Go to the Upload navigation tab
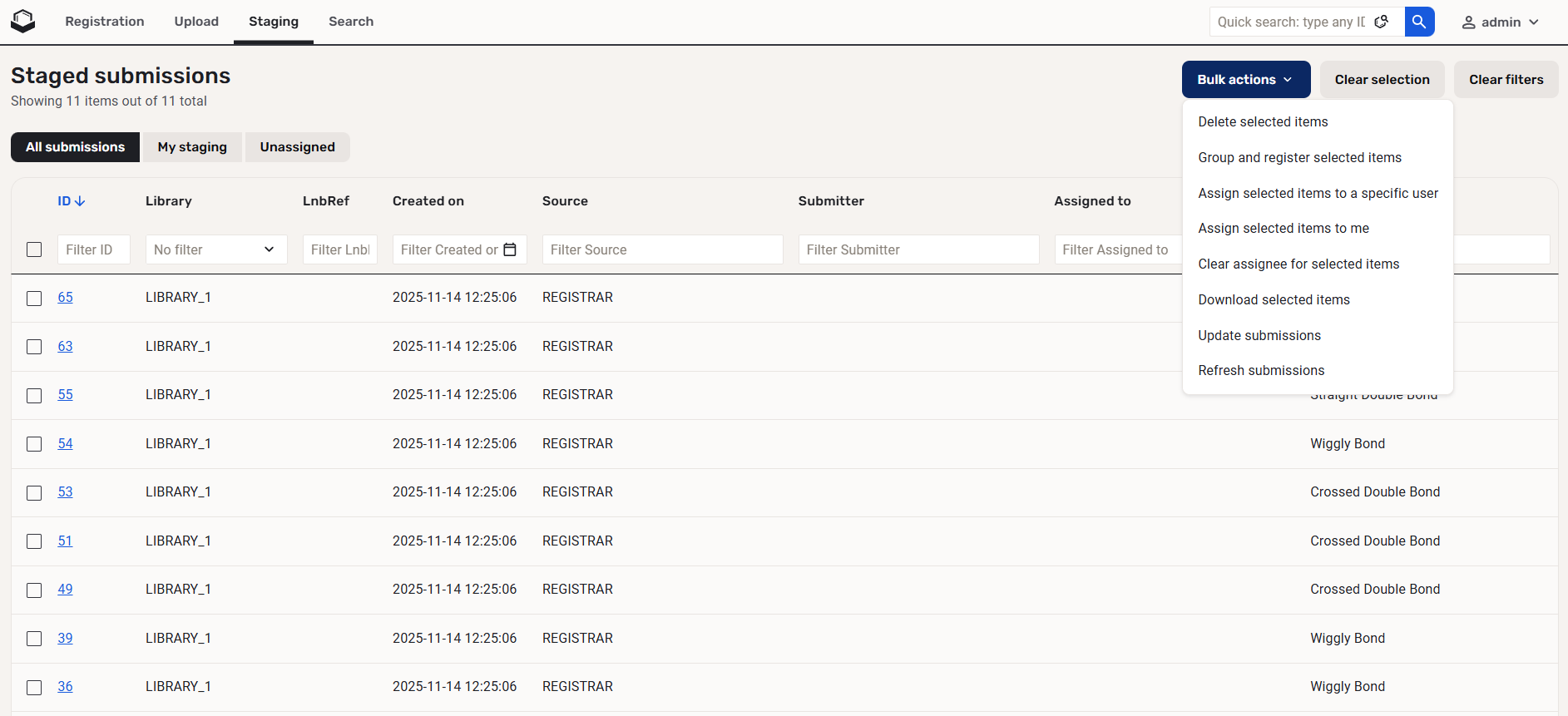The width and height of the screenshot is (1568, 716). pos(196,22)
